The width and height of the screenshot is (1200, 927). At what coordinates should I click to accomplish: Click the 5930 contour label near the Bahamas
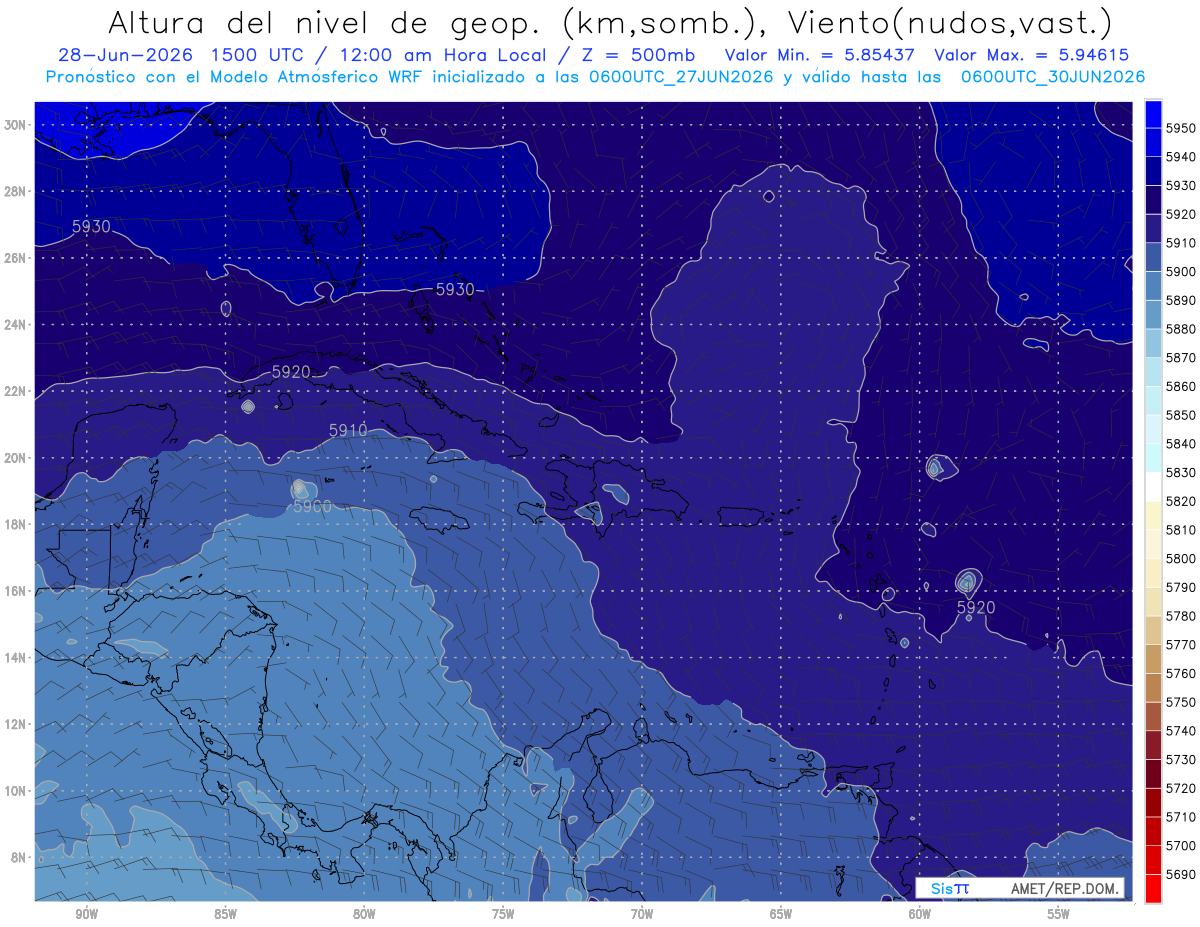[x=455, y=289]
